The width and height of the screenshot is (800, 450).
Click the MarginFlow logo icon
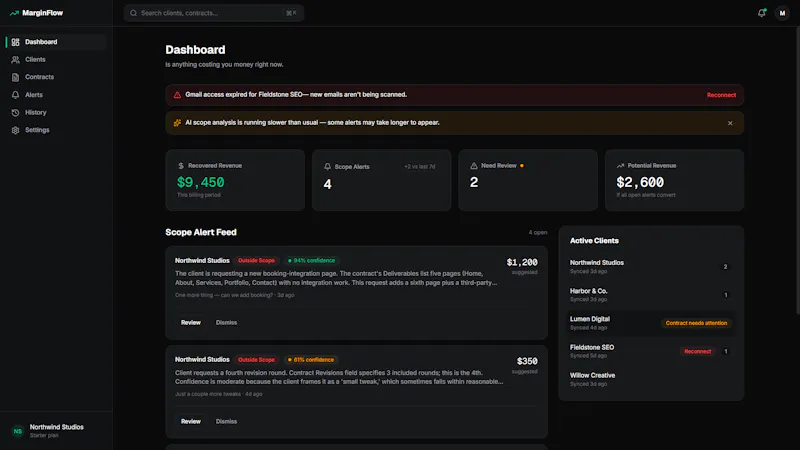pyautogui.click(x=14, y=13)
